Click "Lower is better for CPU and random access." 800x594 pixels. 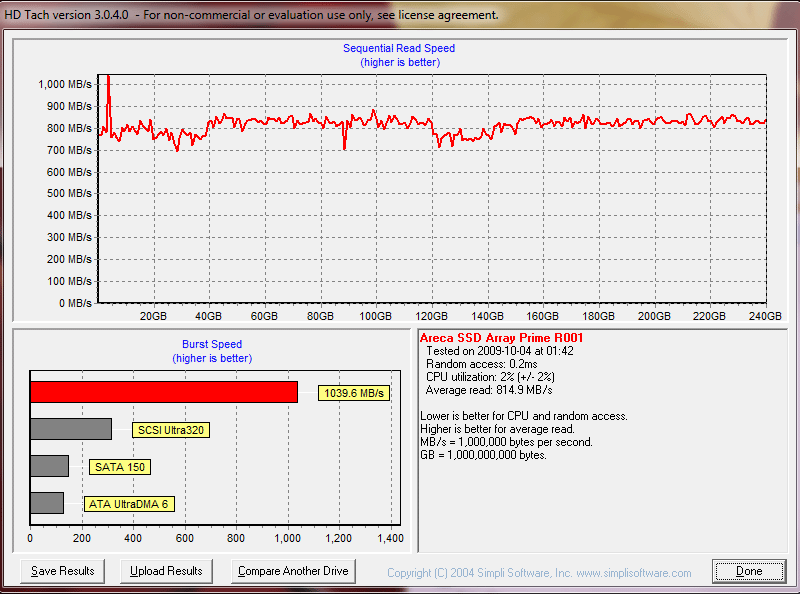point(524,416)
